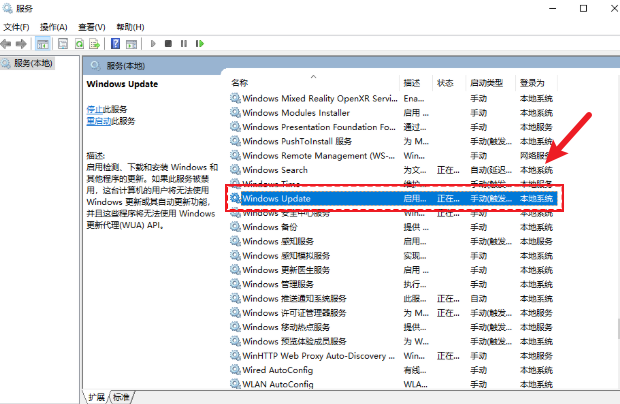Click gear icon of Windows 管理服务

tap(235, 284)
